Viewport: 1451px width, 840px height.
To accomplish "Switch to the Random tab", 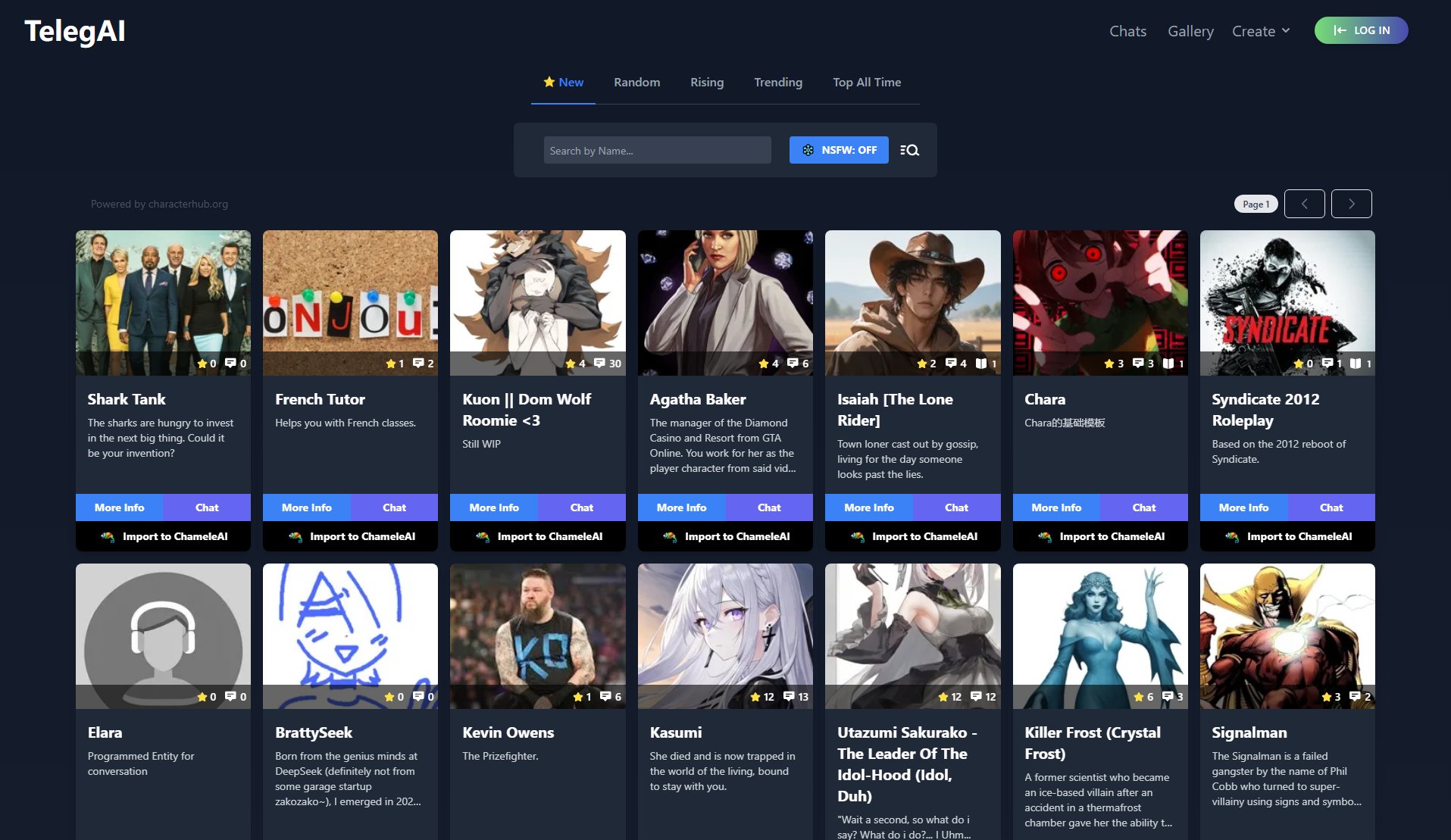I will tap(636, 82).
